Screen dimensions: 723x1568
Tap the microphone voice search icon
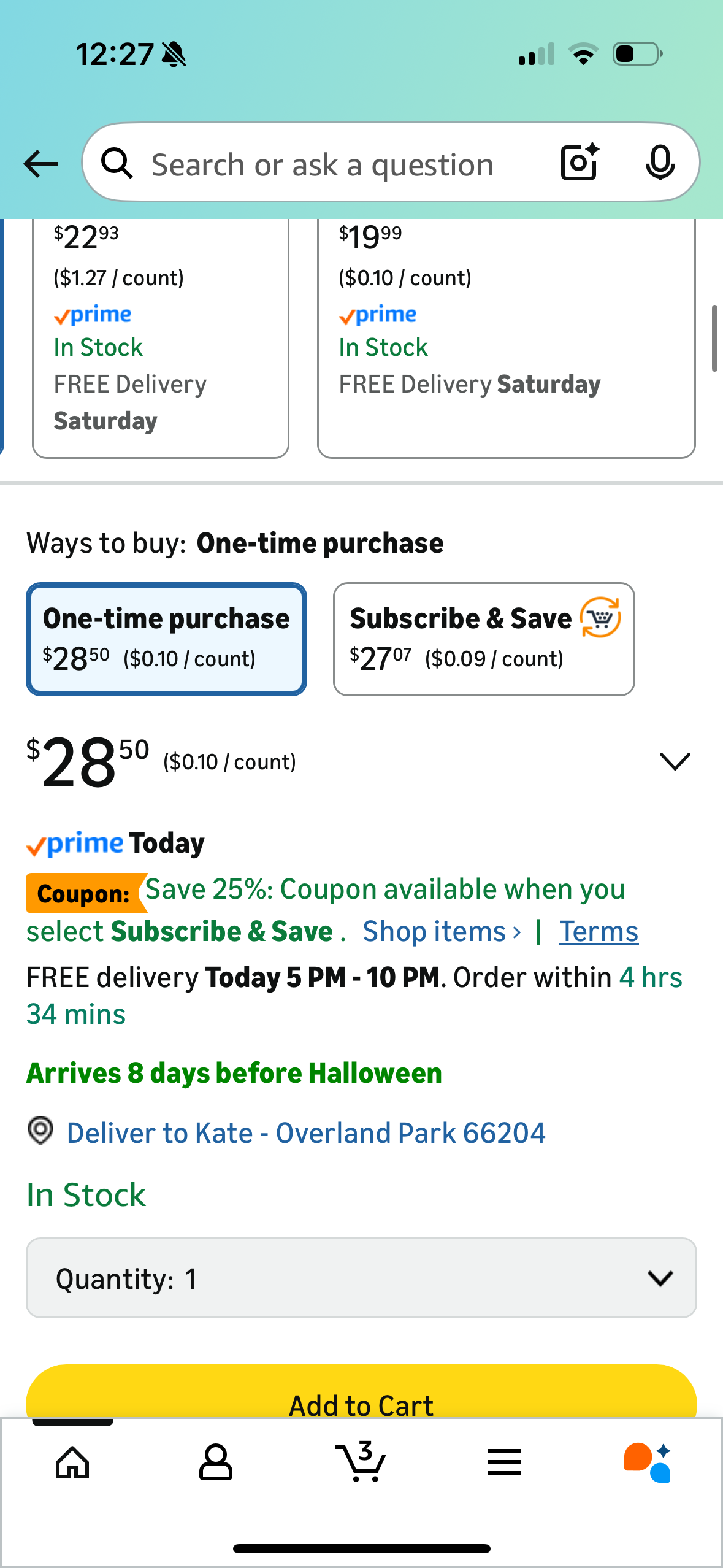(660, 163)
